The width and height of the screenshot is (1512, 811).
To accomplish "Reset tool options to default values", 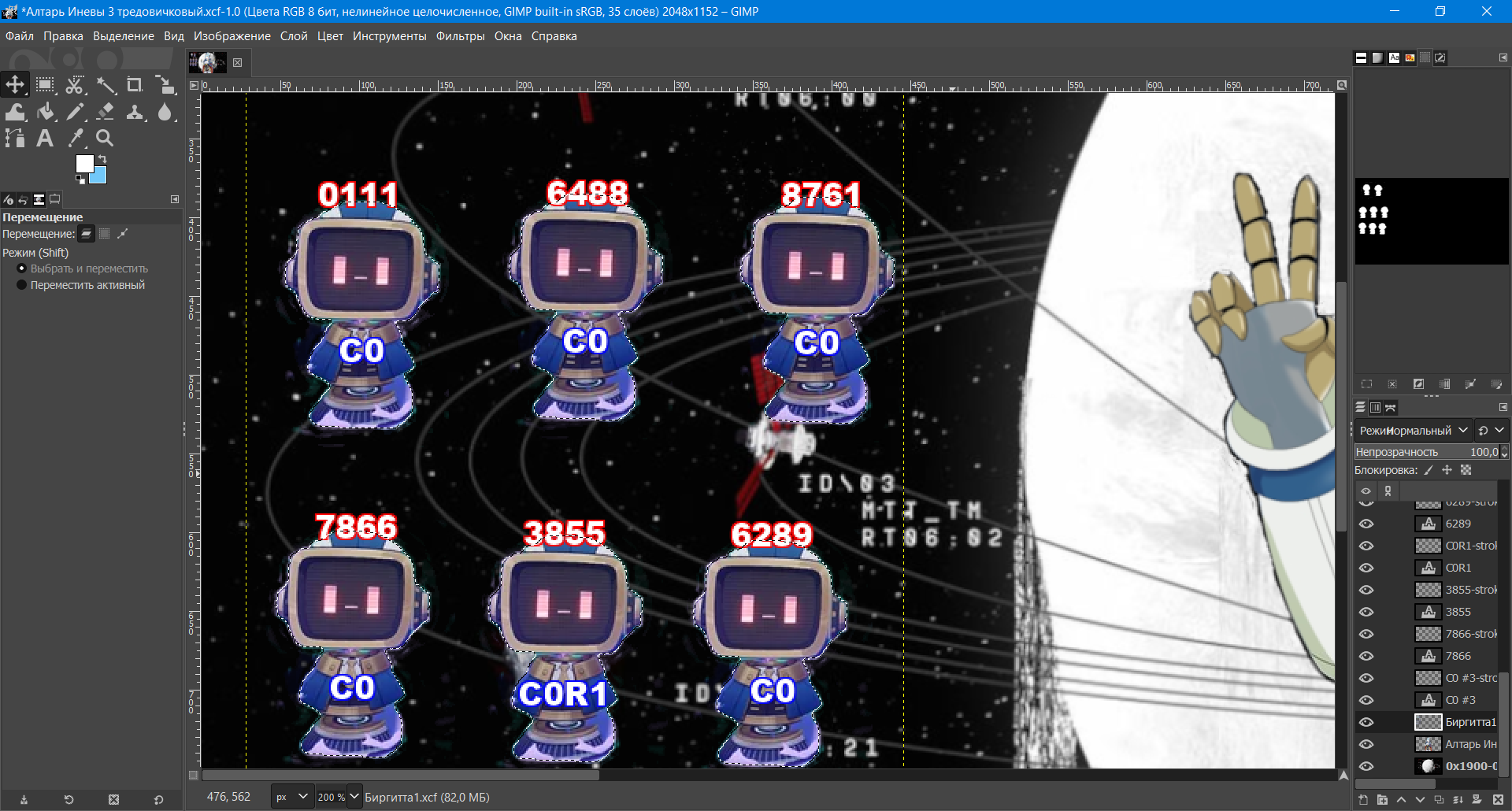I will tap(158, 800).
